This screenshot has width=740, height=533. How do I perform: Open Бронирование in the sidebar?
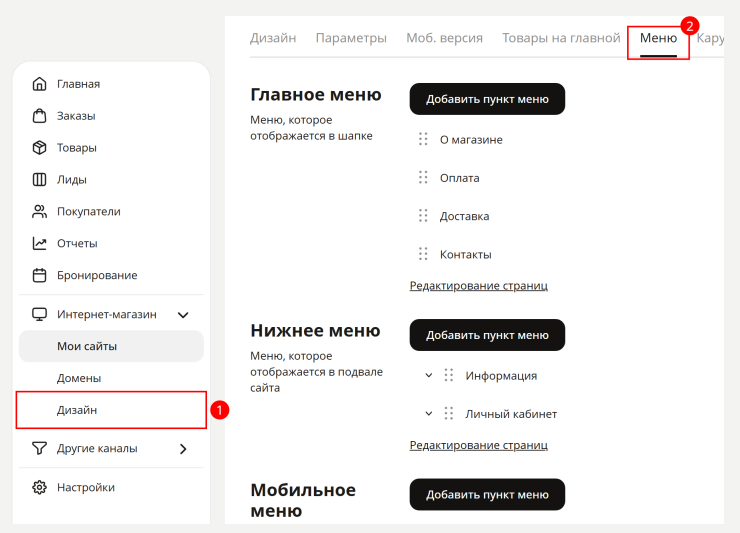click(111, 275)
